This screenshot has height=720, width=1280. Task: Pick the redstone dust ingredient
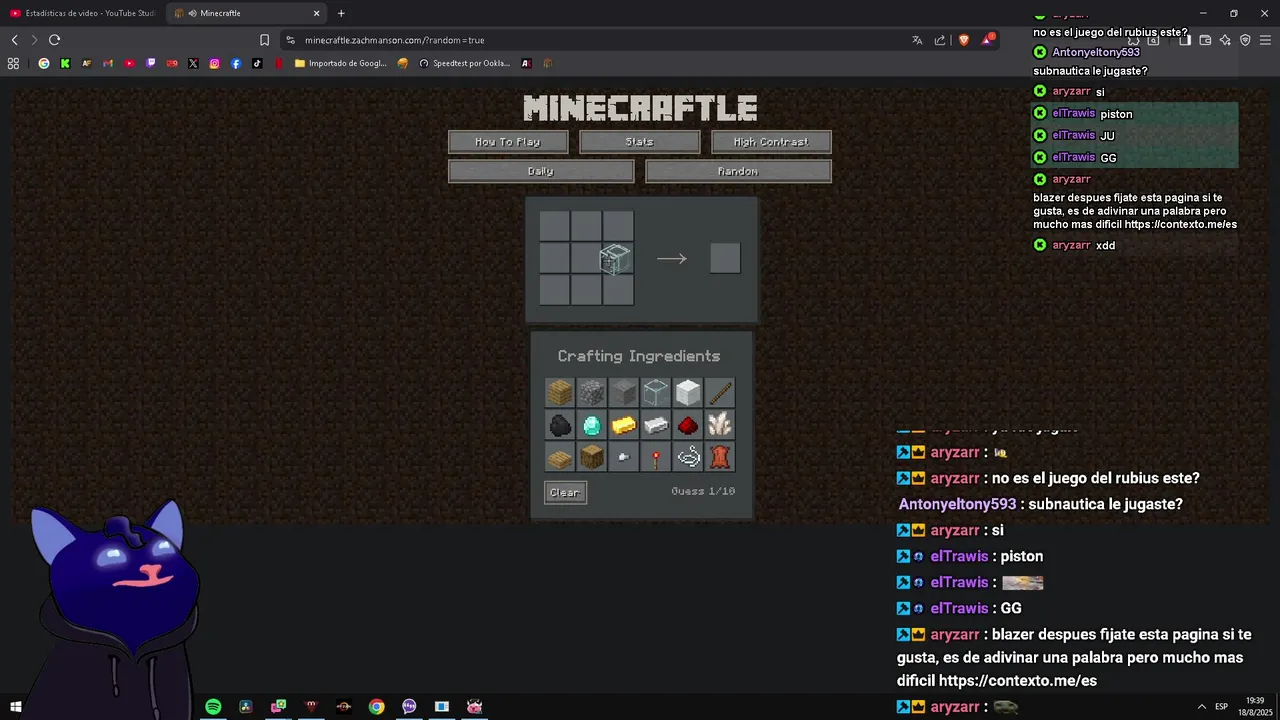688,425
